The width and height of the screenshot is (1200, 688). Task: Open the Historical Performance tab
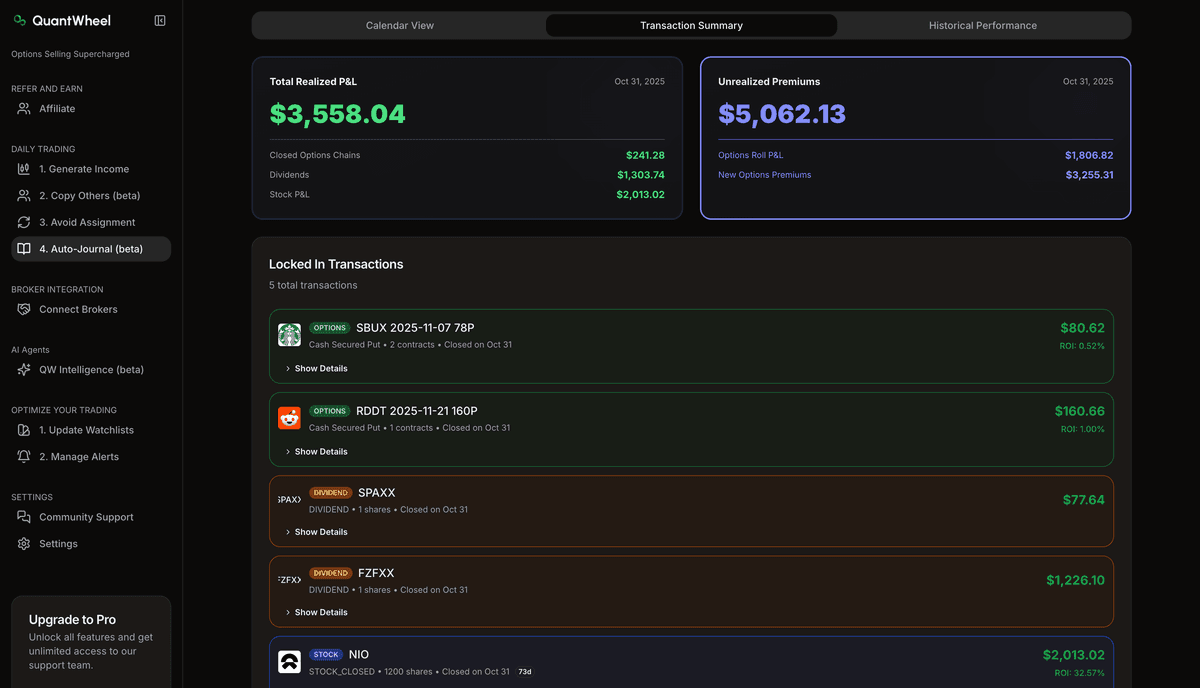(x=982, y=24)
